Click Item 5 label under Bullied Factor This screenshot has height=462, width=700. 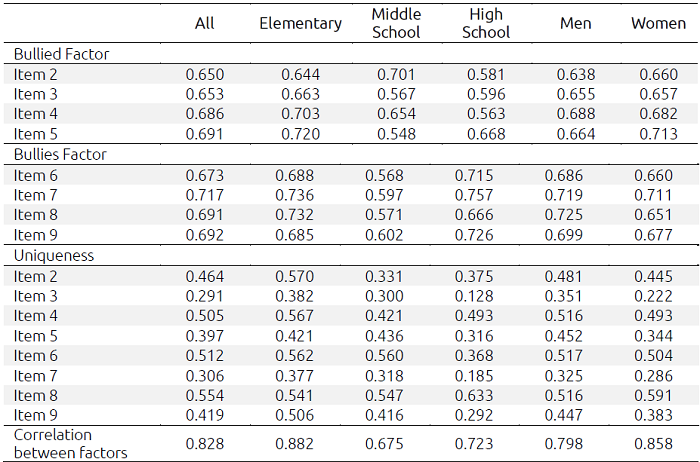tap(36, 134)
